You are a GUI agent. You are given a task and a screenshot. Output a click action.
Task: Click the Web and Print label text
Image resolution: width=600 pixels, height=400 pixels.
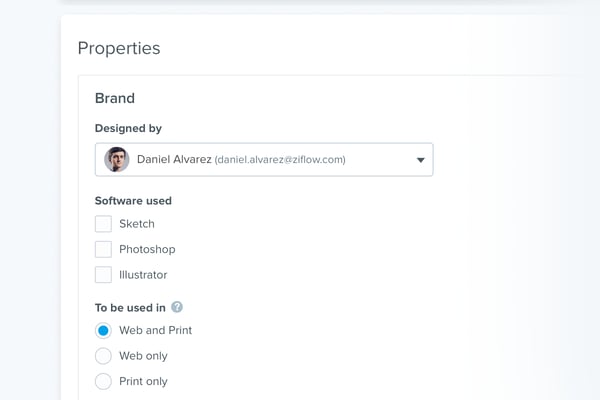click(x=155, y=330)
